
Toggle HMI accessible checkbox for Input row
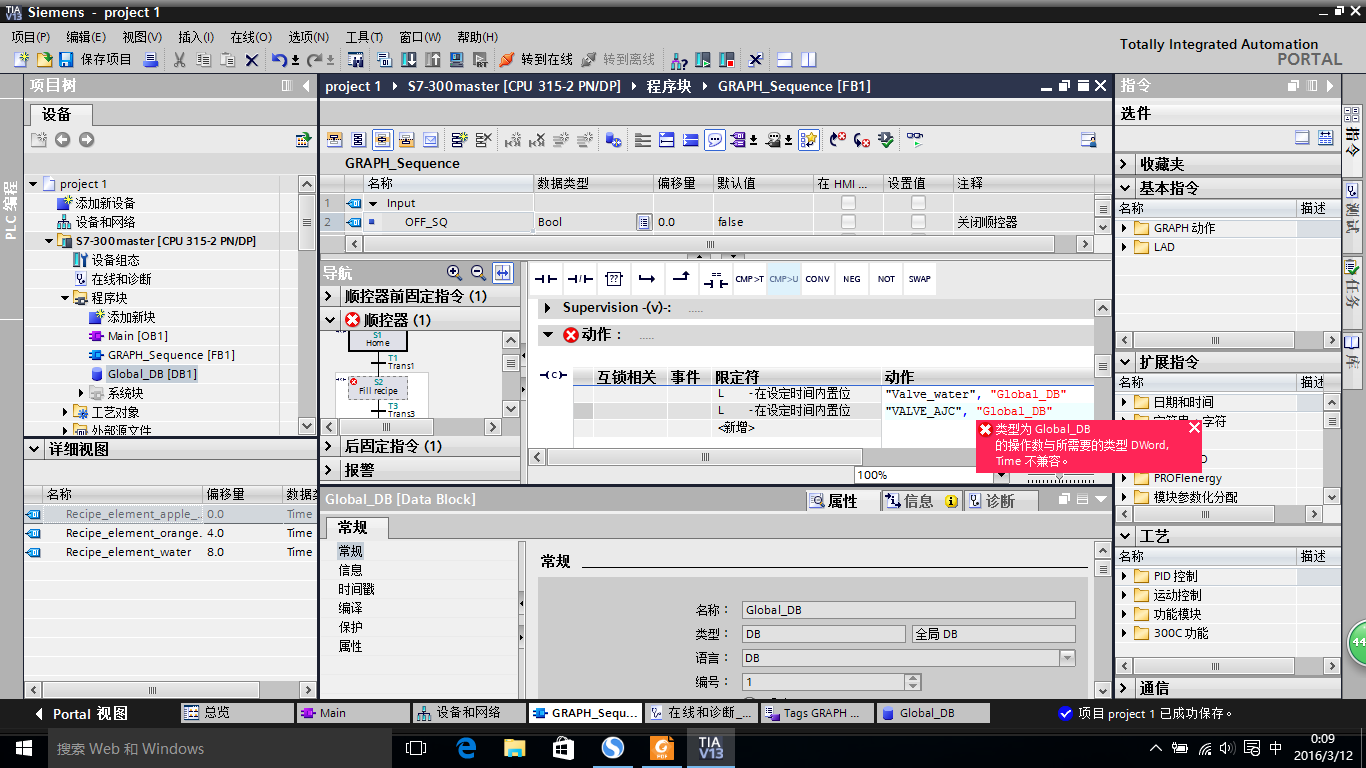pos(848,203)
